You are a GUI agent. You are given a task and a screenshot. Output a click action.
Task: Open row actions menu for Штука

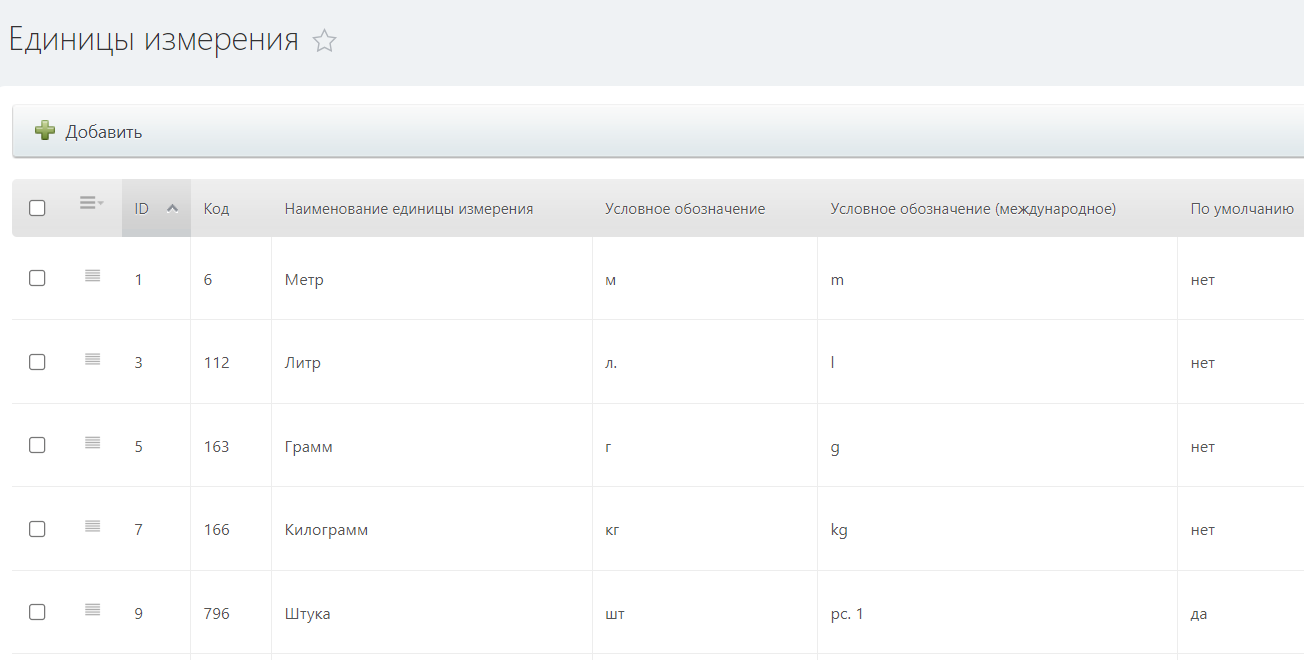coord(92,609)
